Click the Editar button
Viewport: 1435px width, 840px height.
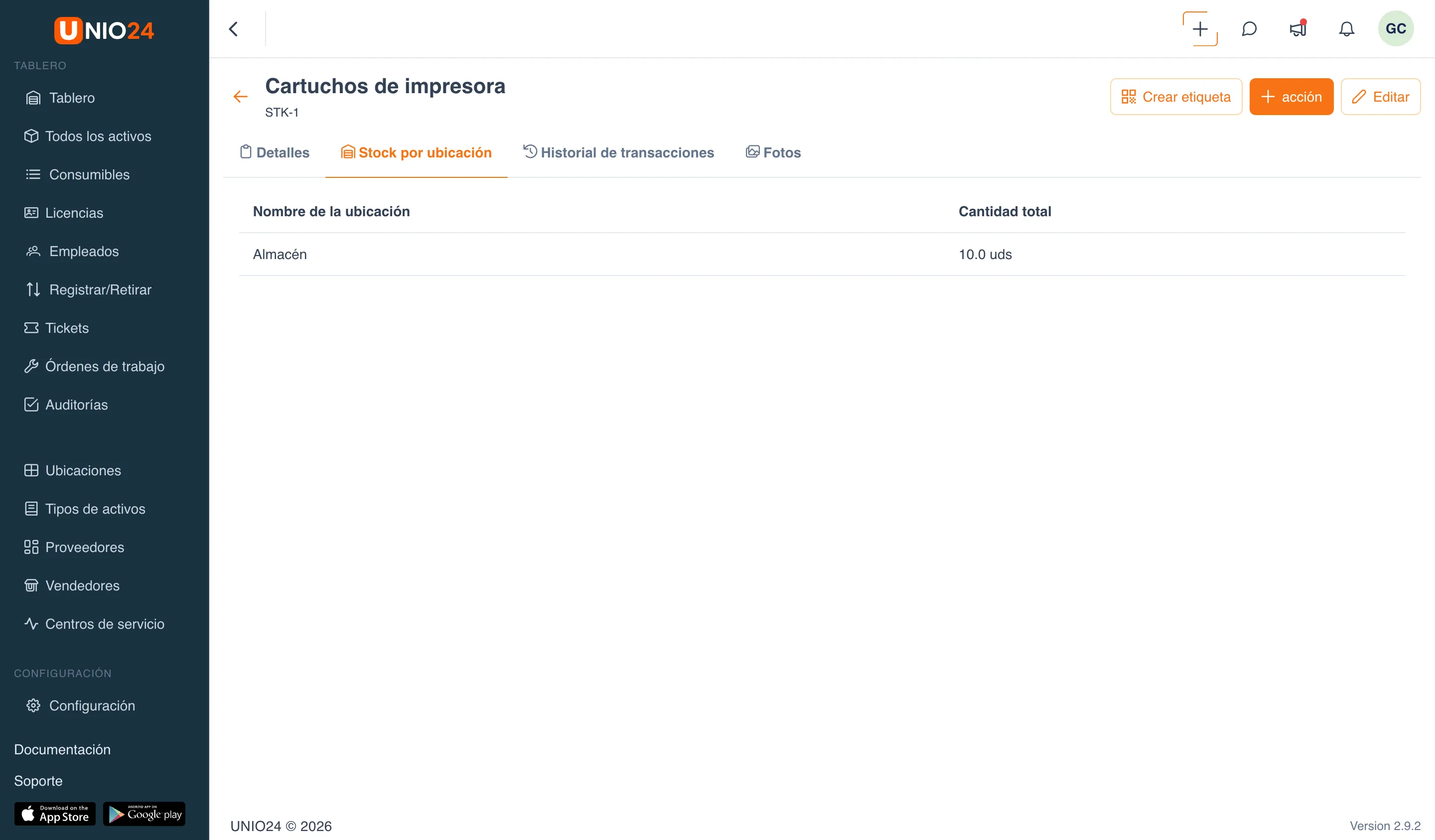click(x=1380, y=97)
